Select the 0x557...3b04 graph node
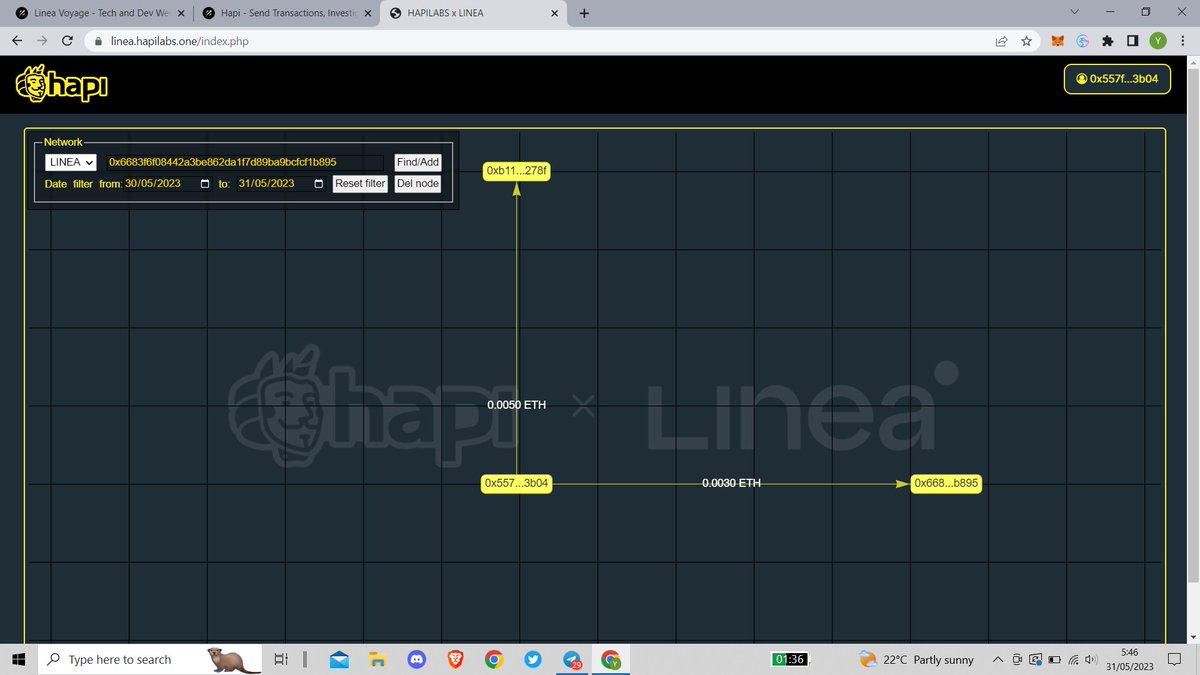Image resolution: width=1200 pixels, height=675 pixels. click(517, 483)
